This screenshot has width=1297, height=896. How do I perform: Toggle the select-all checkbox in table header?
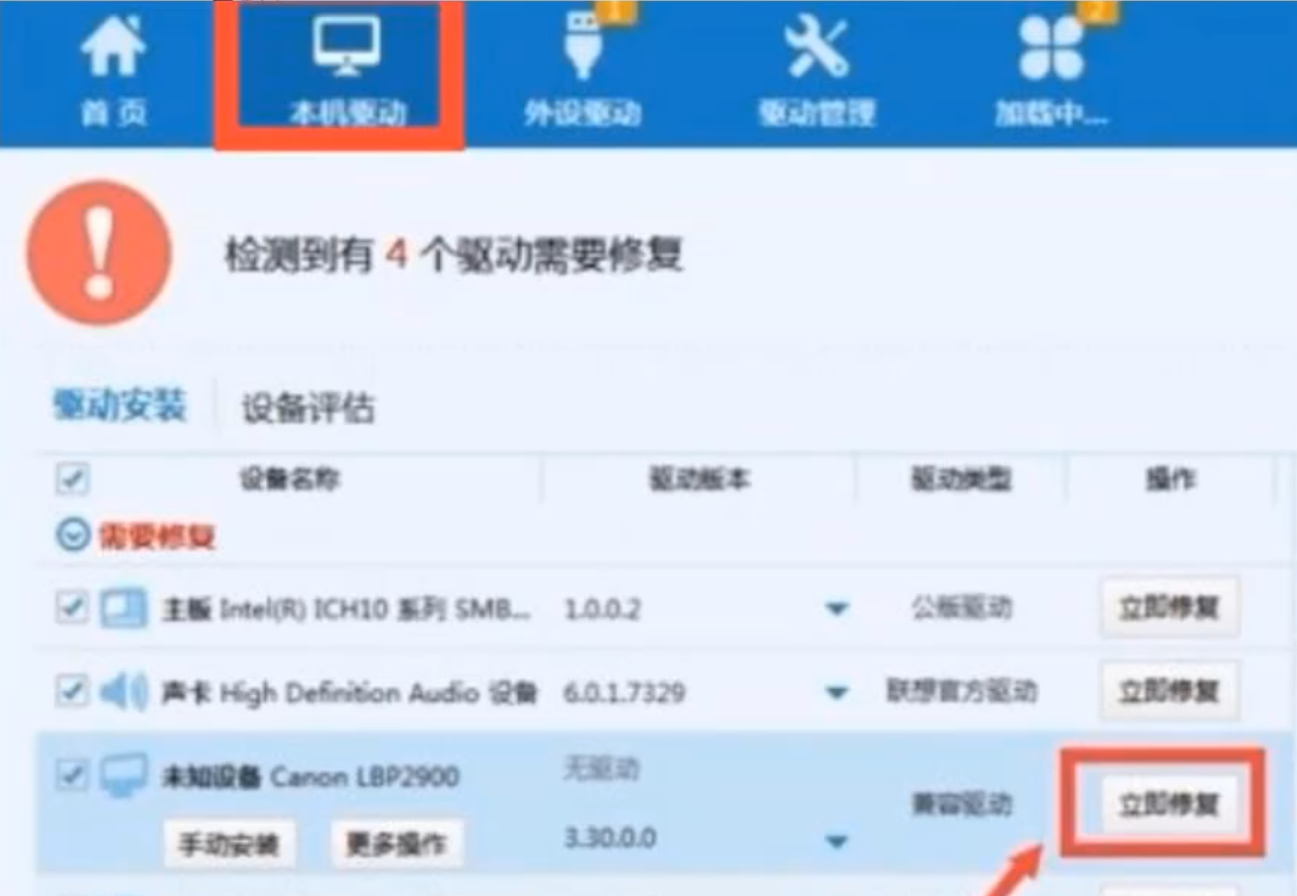pos(72,480)
